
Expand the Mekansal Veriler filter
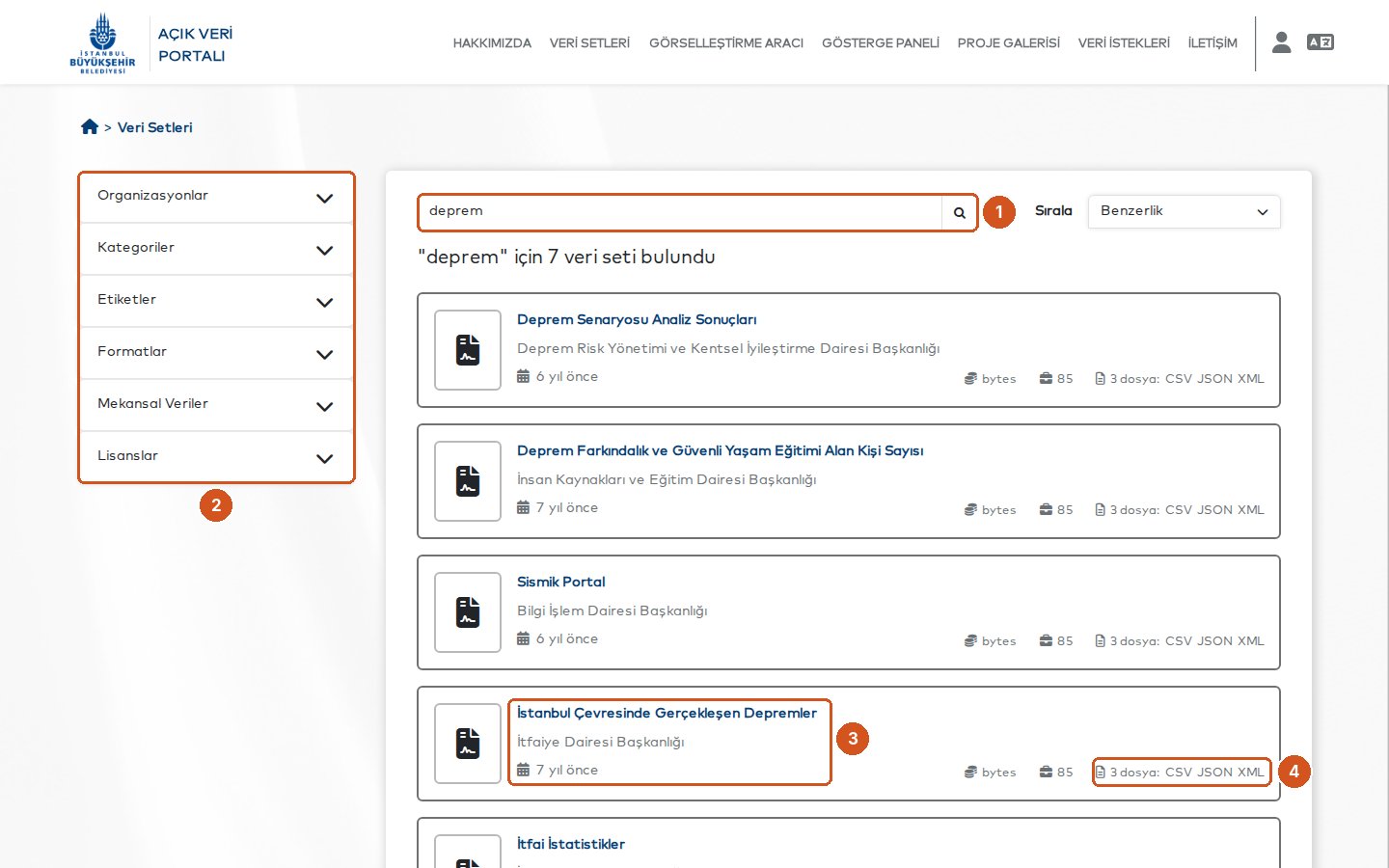[216, 406]
